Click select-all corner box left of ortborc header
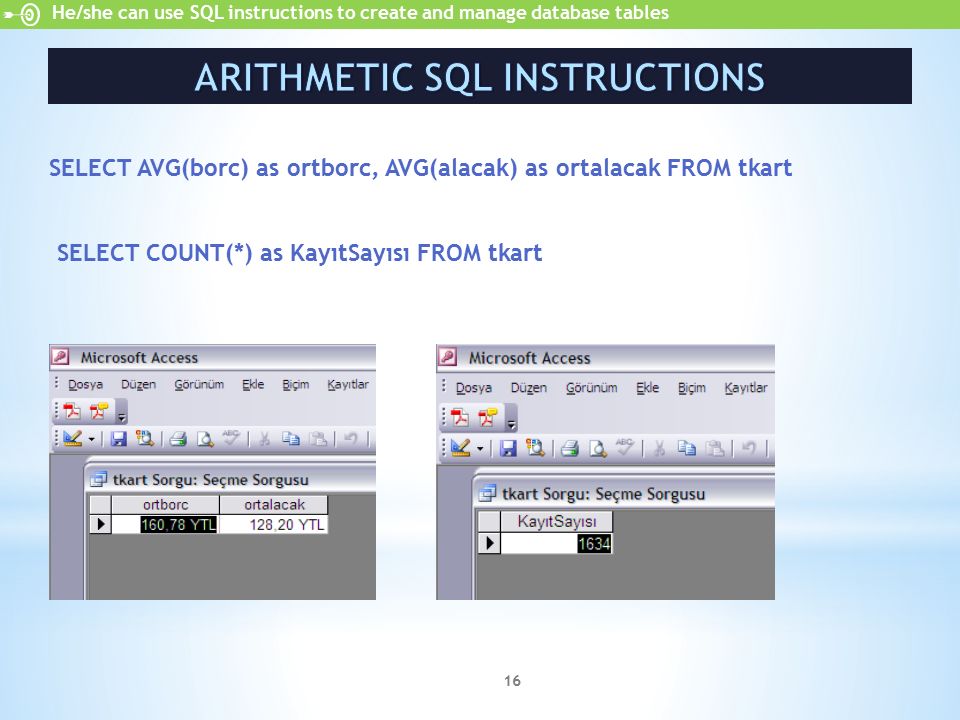960x720 pixels. click(100, 504)
